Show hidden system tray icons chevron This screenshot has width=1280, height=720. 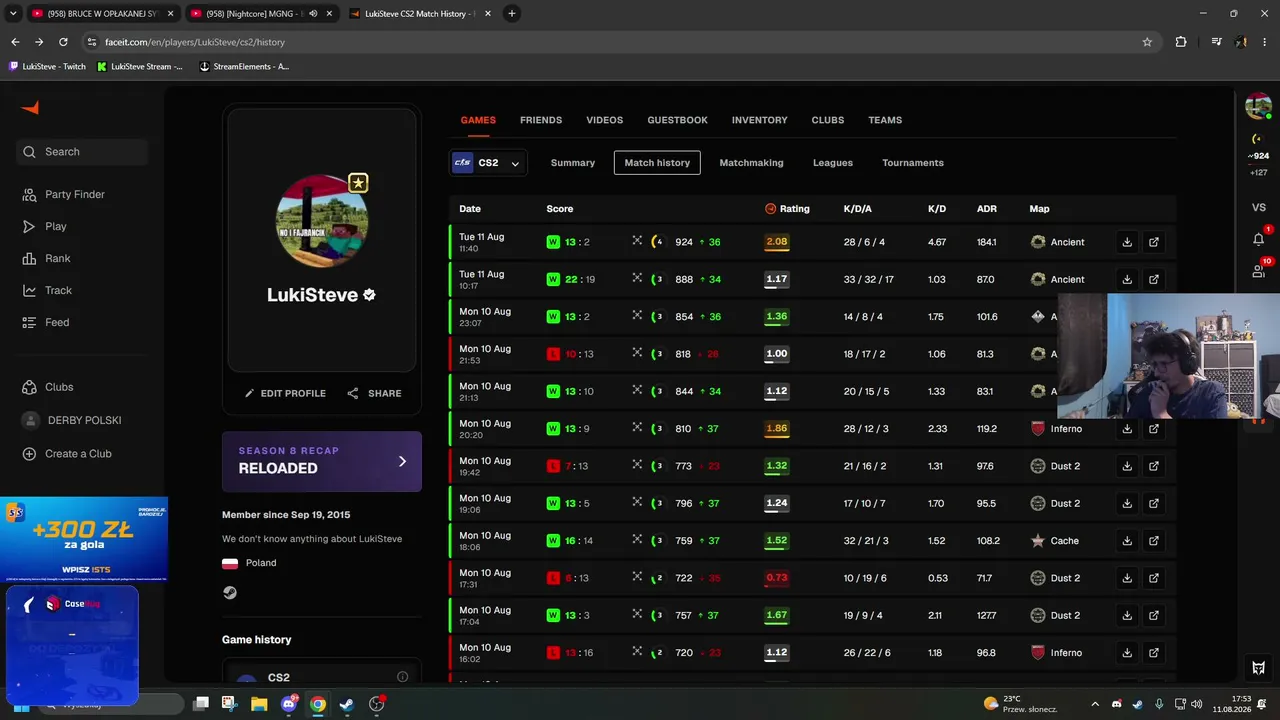point(1095,704)
